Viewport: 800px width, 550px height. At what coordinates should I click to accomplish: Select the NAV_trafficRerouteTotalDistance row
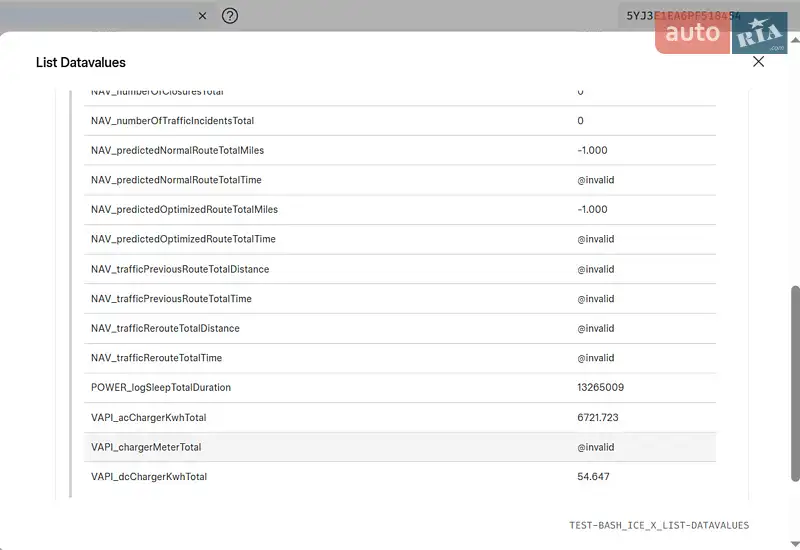[x=165, y=328]
